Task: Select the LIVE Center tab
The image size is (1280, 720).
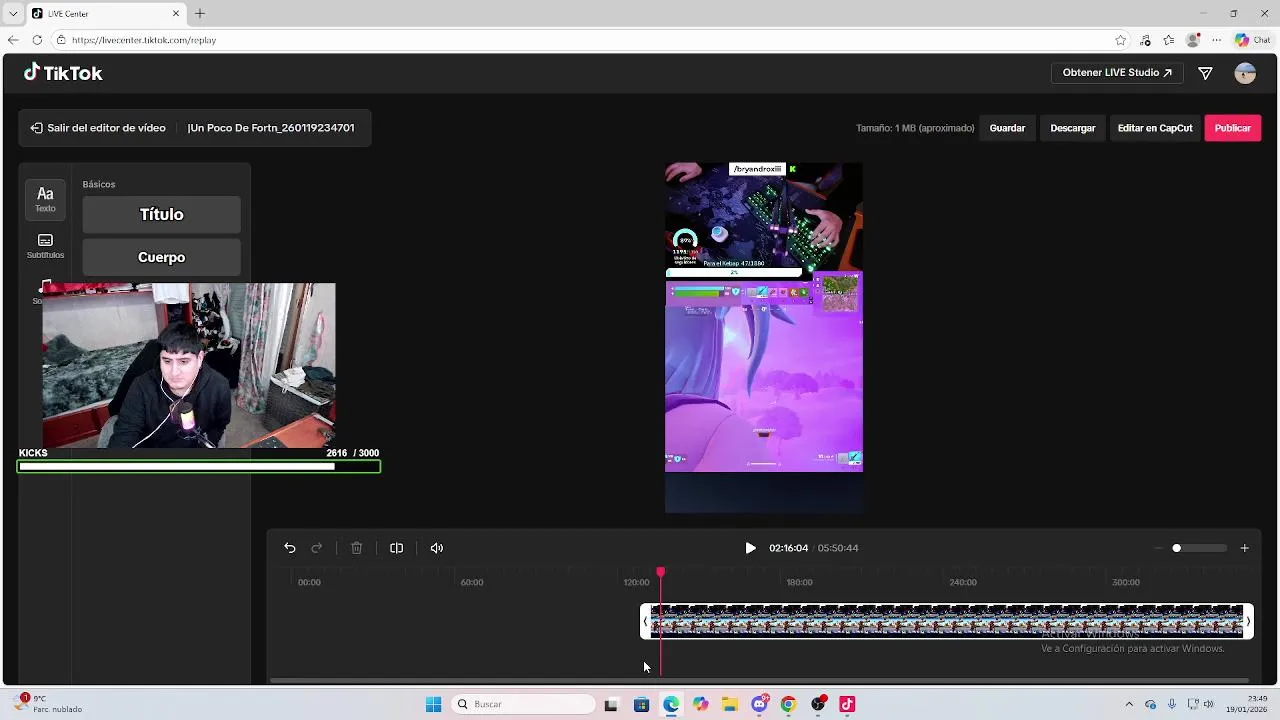Action: 105,13
